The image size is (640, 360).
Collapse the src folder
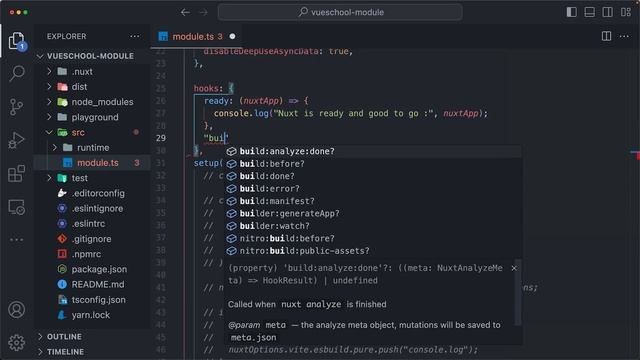click(x=49, y=132)
